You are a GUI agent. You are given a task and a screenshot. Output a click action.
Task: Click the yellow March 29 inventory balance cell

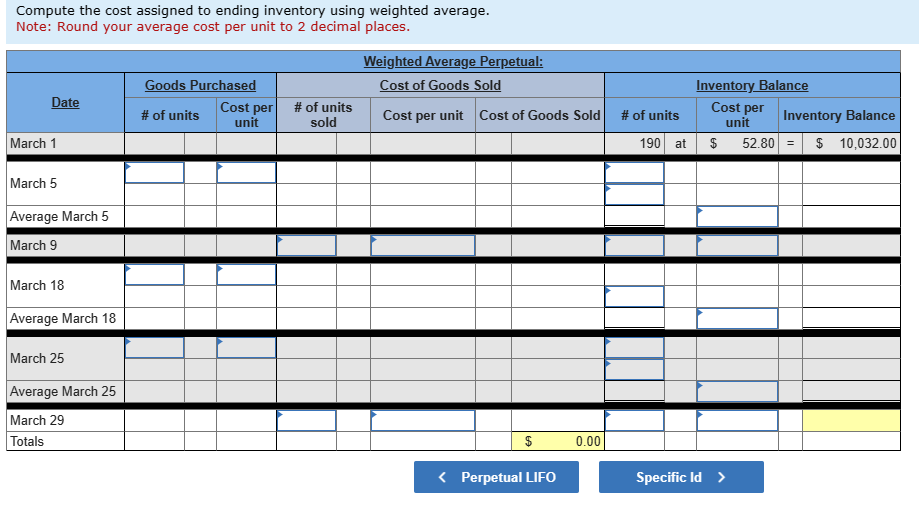851,420
